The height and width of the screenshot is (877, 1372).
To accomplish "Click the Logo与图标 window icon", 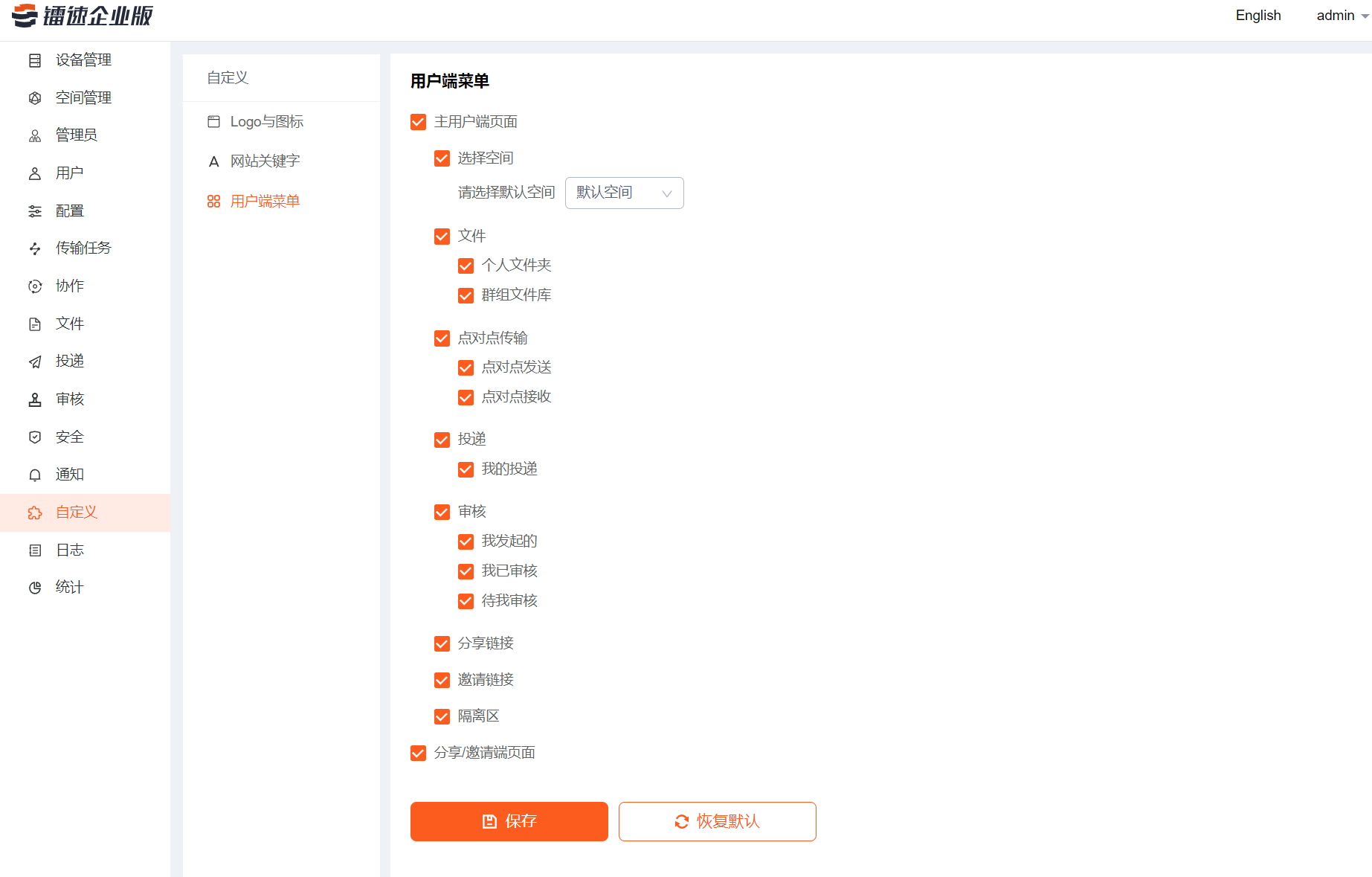I will pos(213,121).
